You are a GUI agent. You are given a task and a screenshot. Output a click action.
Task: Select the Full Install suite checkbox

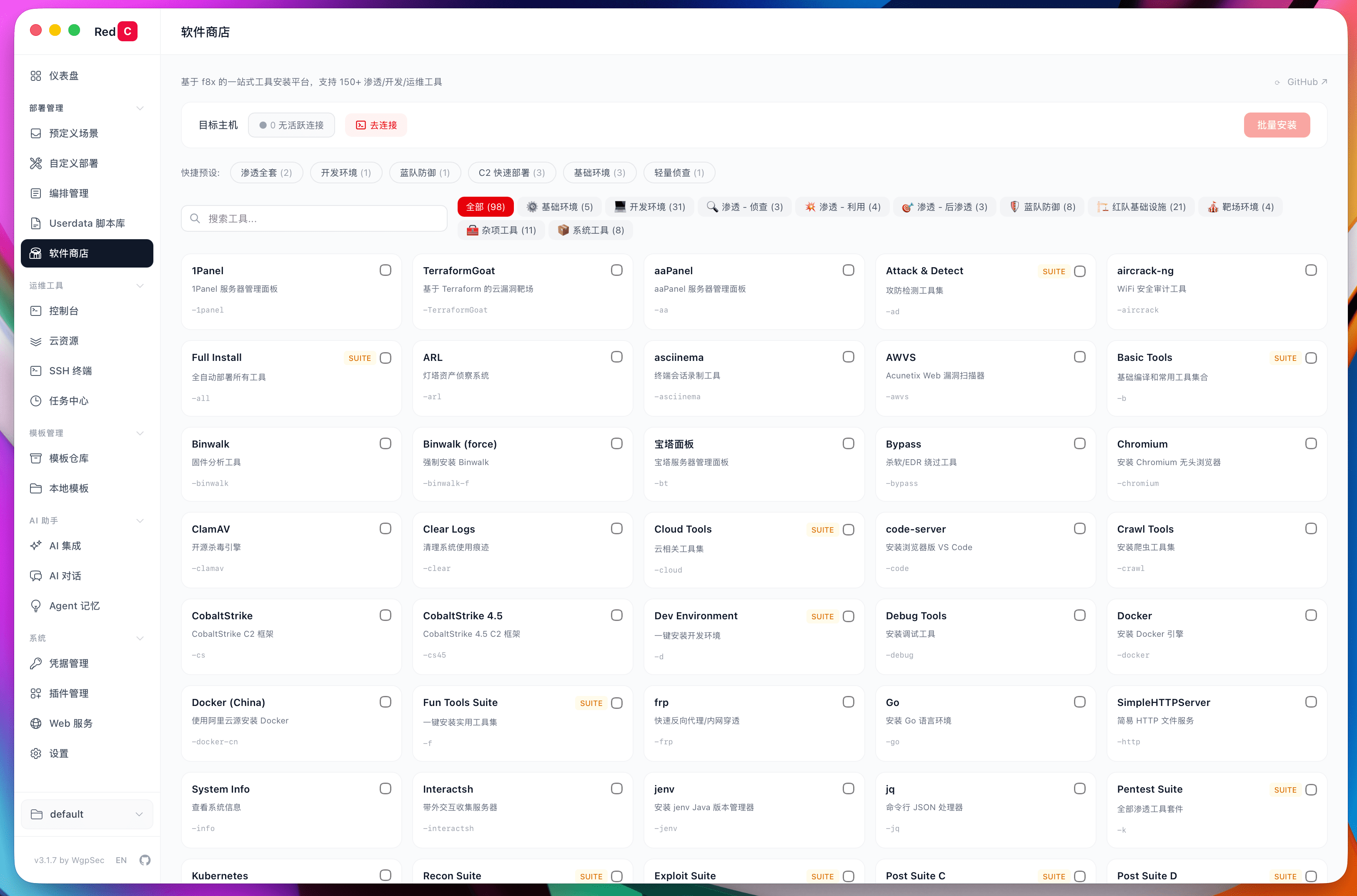pos(386,358)
